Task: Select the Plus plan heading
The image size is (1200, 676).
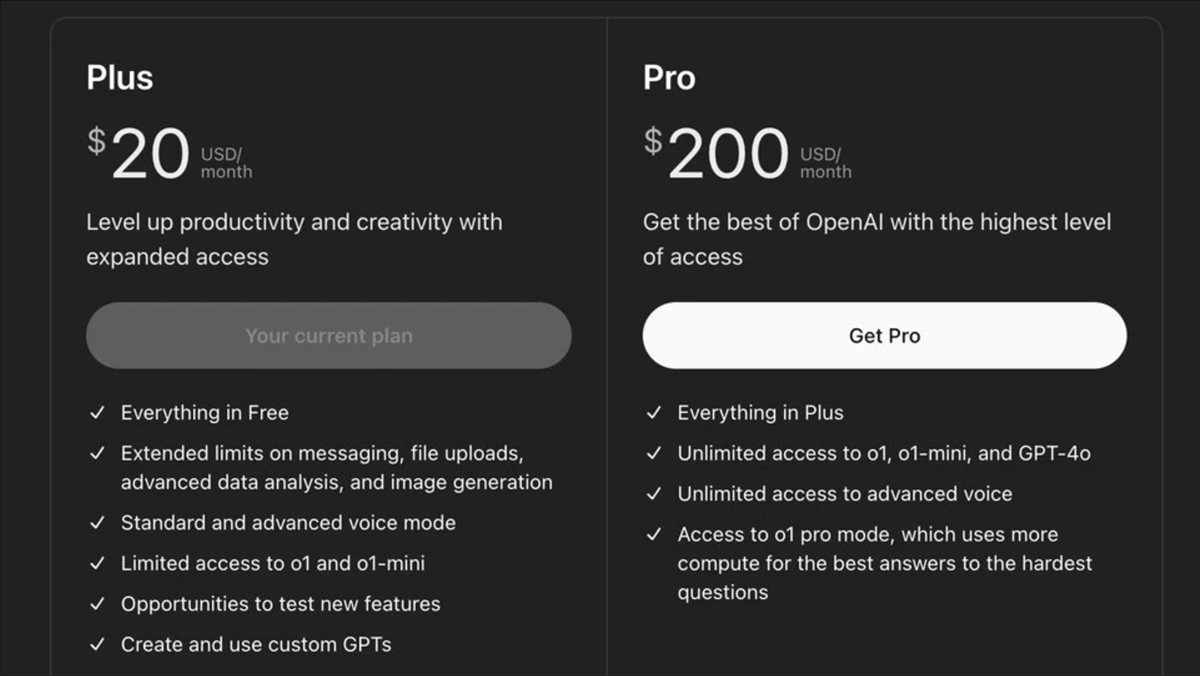Action: pos(120,78)
